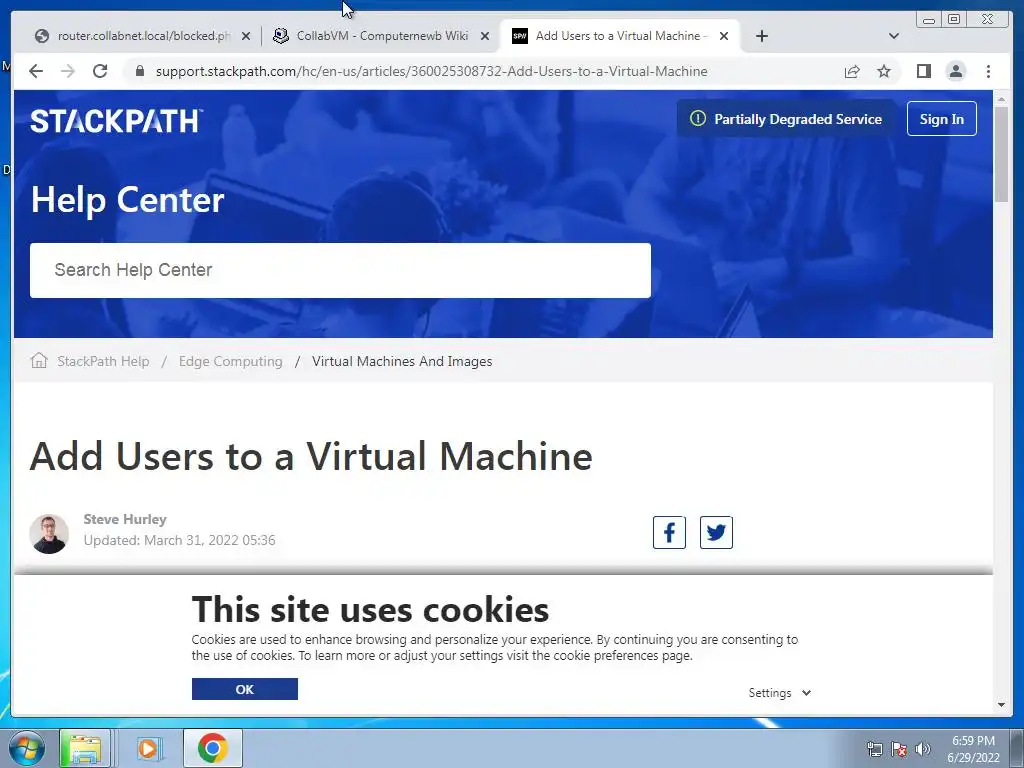Click page vertical scrollbar thumb
1024x768 pixels.
(1001, 154)
